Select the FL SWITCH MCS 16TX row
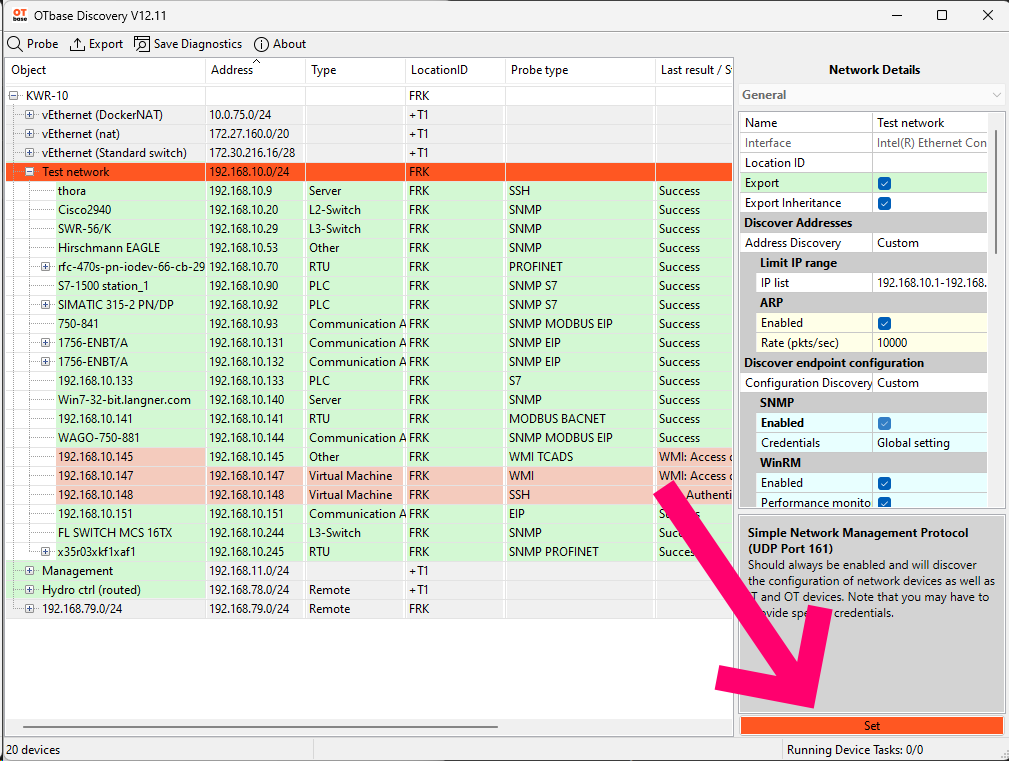The height and width of the screenshot is (761, 1009). click(x=369, y=533)
